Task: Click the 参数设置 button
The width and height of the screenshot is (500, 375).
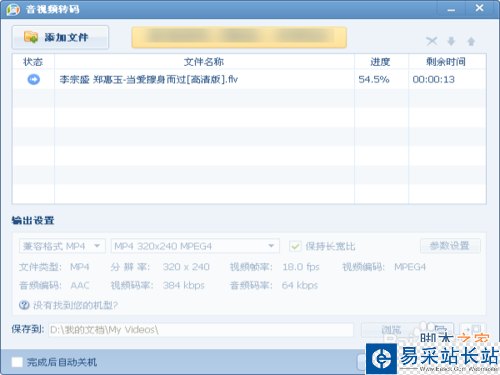Action: 450,246
